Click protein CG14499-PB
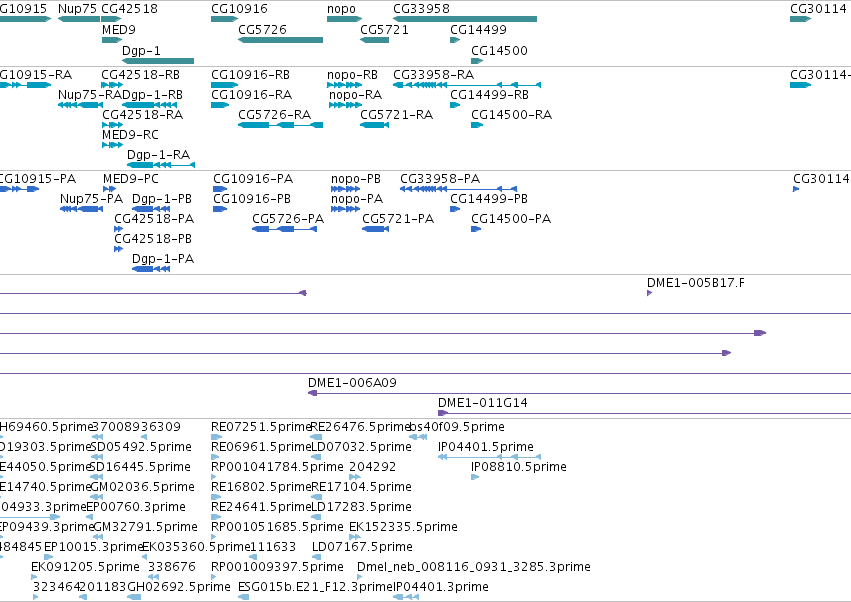Screen dimensions: 851x602 (x=489, y=199)
